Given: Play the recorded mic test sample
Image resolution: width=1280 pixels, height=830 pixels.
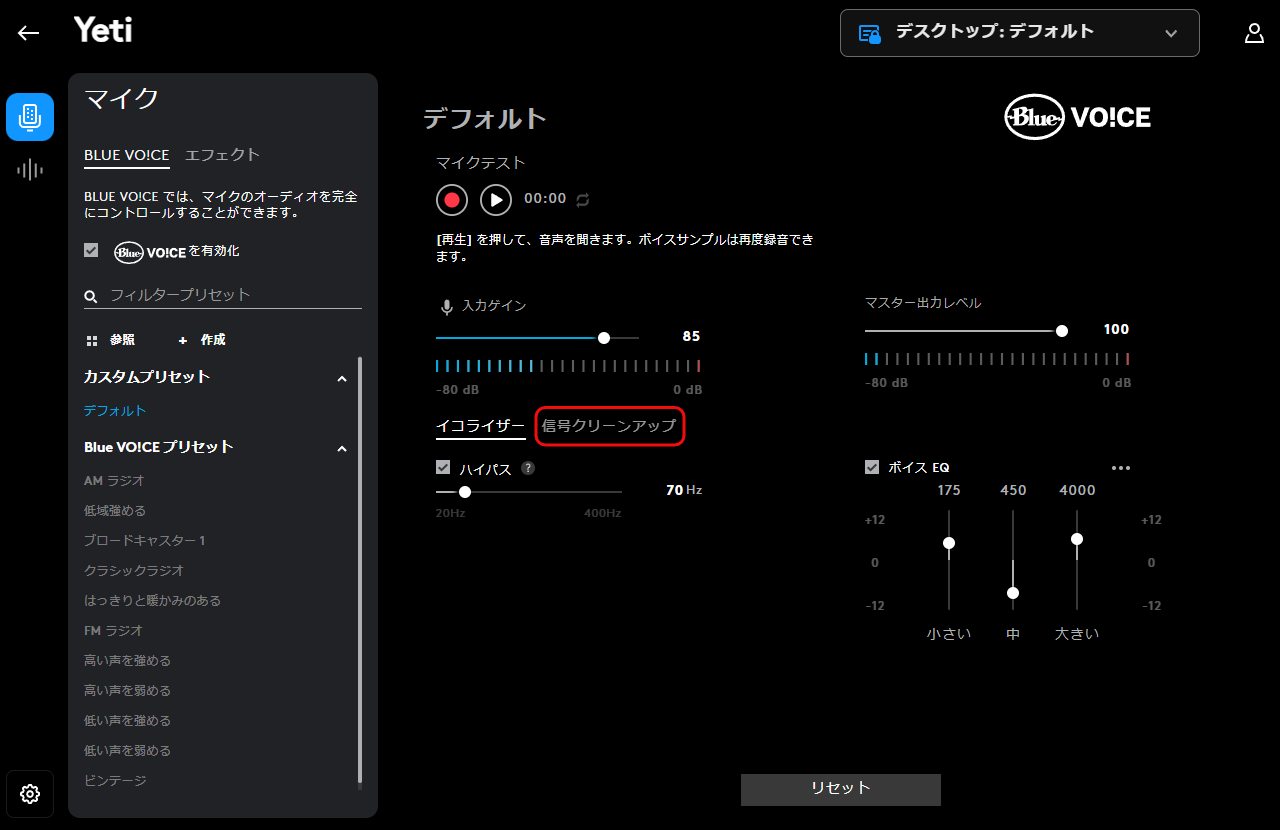Looking at the screenshot, I should pos(496,200).
